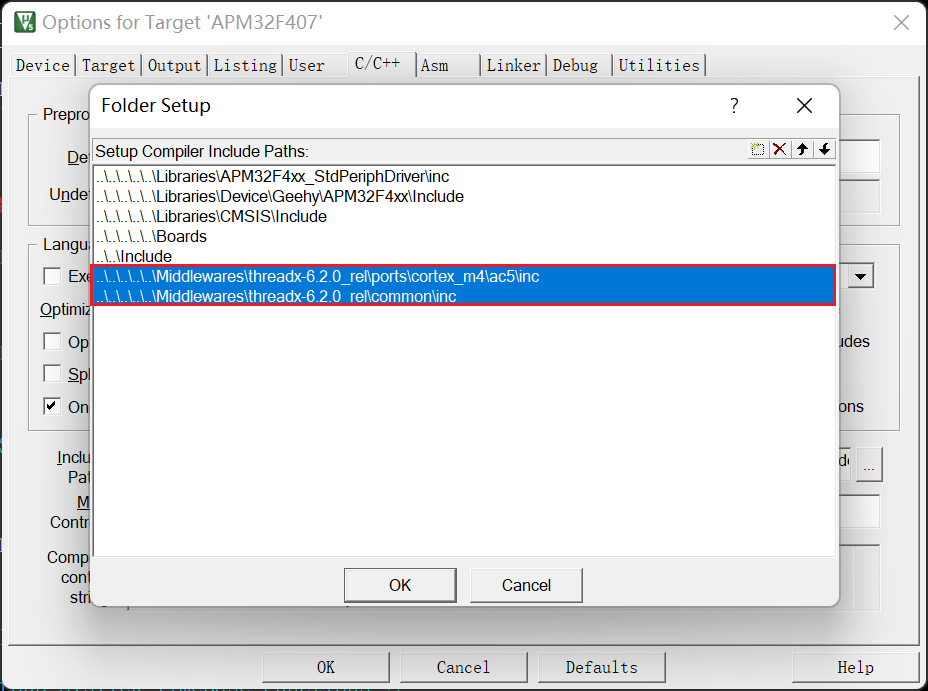This screenshot has height=691, width=928.
Task: Open the Debug tab
Action: (x=575, y=66)
